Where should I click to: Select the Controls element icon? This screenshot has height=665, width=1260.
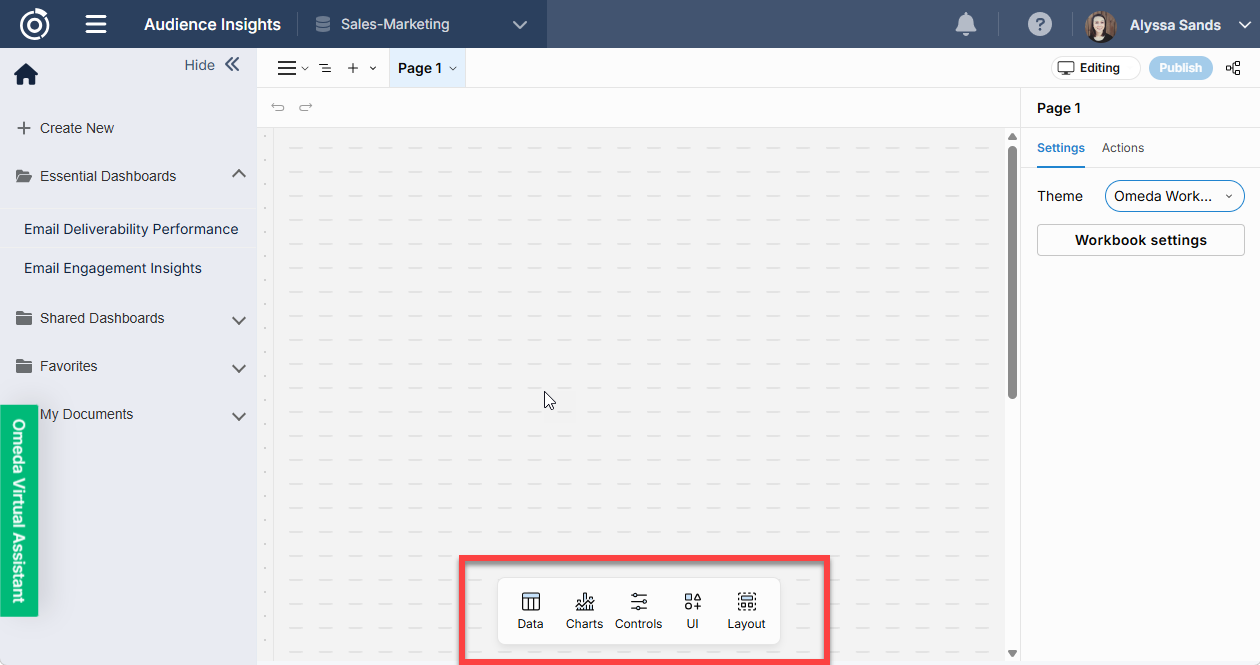[638, 610]
